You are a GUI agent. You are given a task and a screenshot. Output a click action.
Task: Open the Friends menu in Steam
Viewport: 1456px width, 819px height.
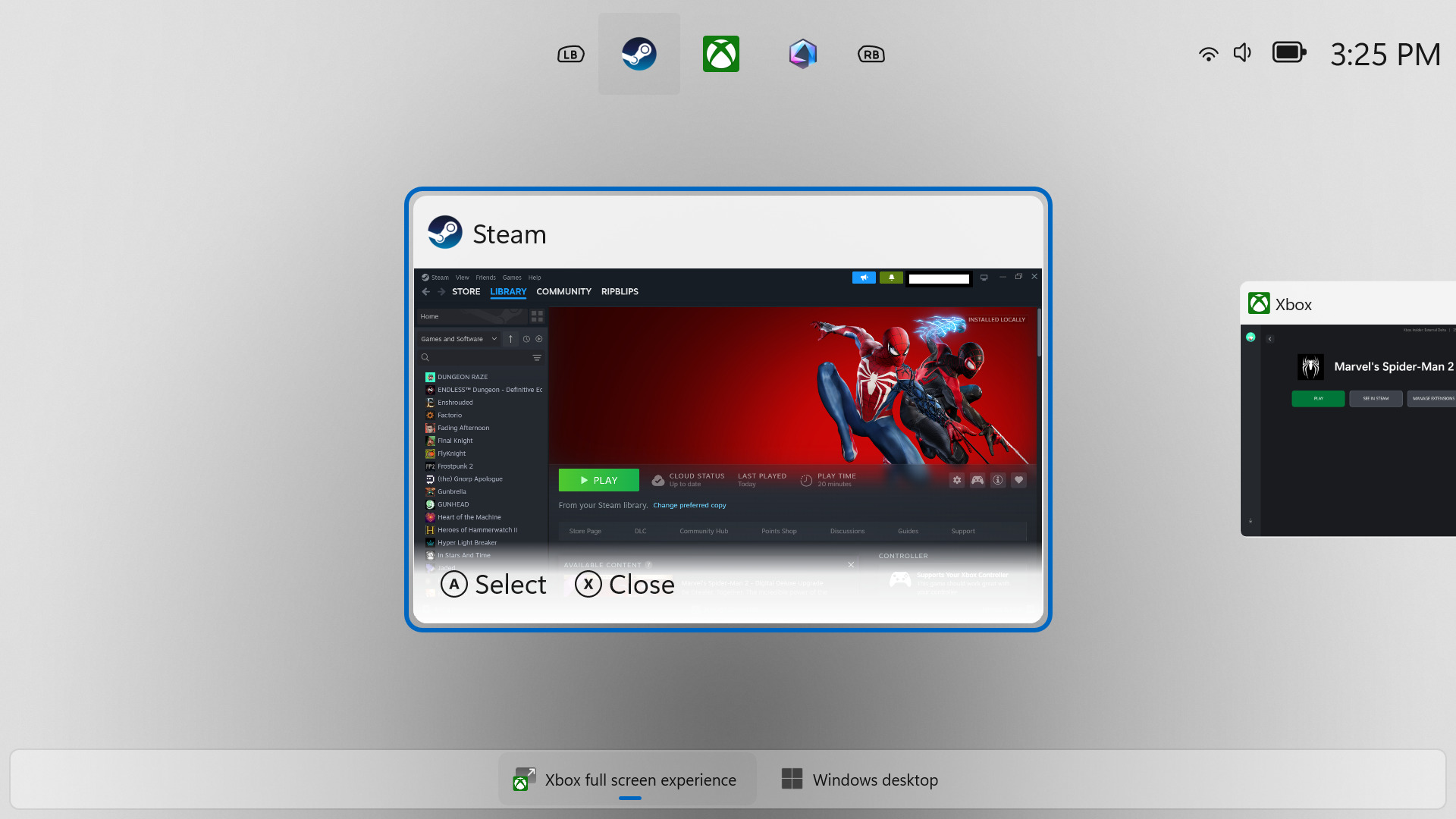485,278
